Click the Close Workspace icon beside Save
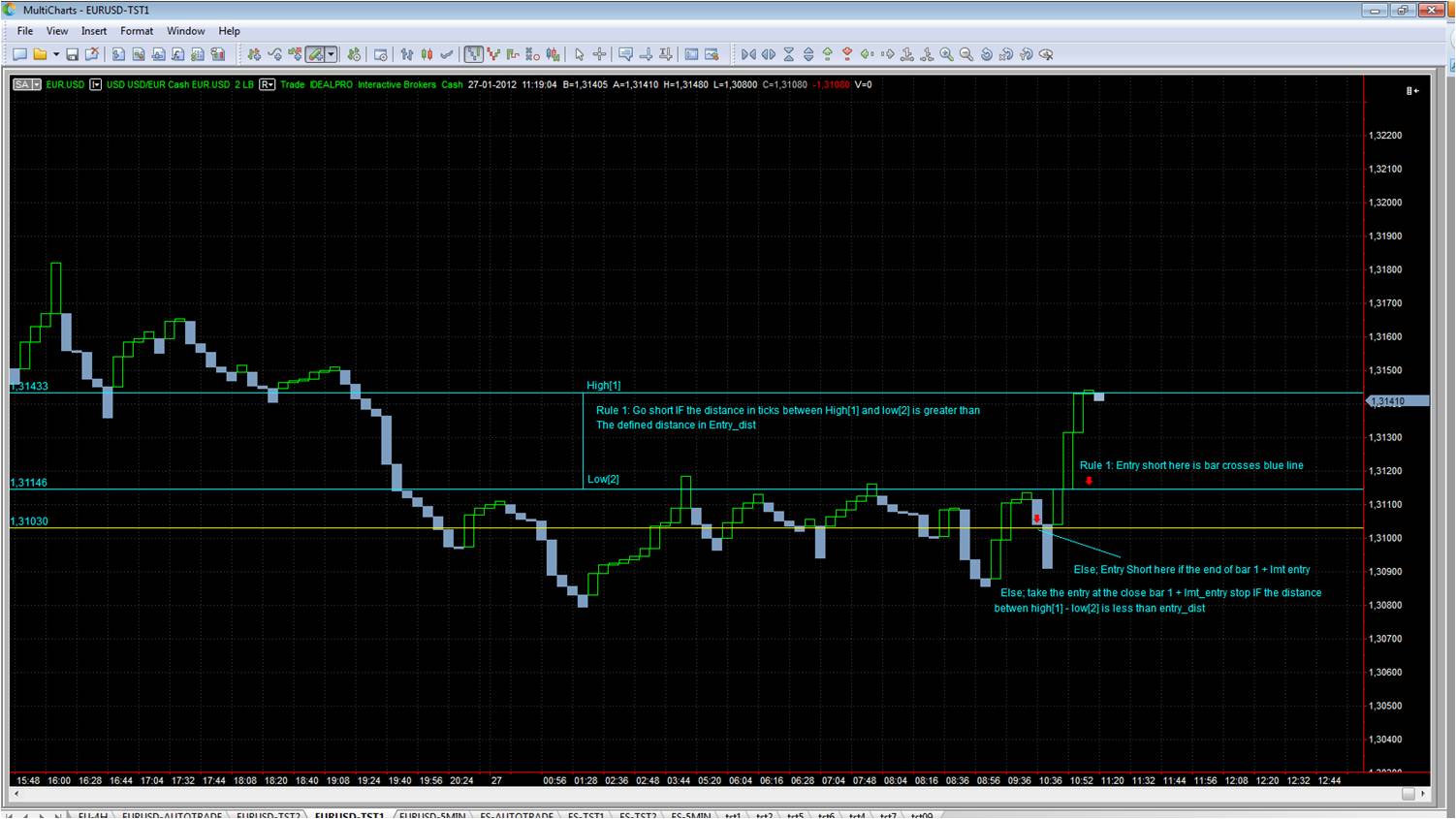Screen dimensions: 1456x819 point(91,54)
